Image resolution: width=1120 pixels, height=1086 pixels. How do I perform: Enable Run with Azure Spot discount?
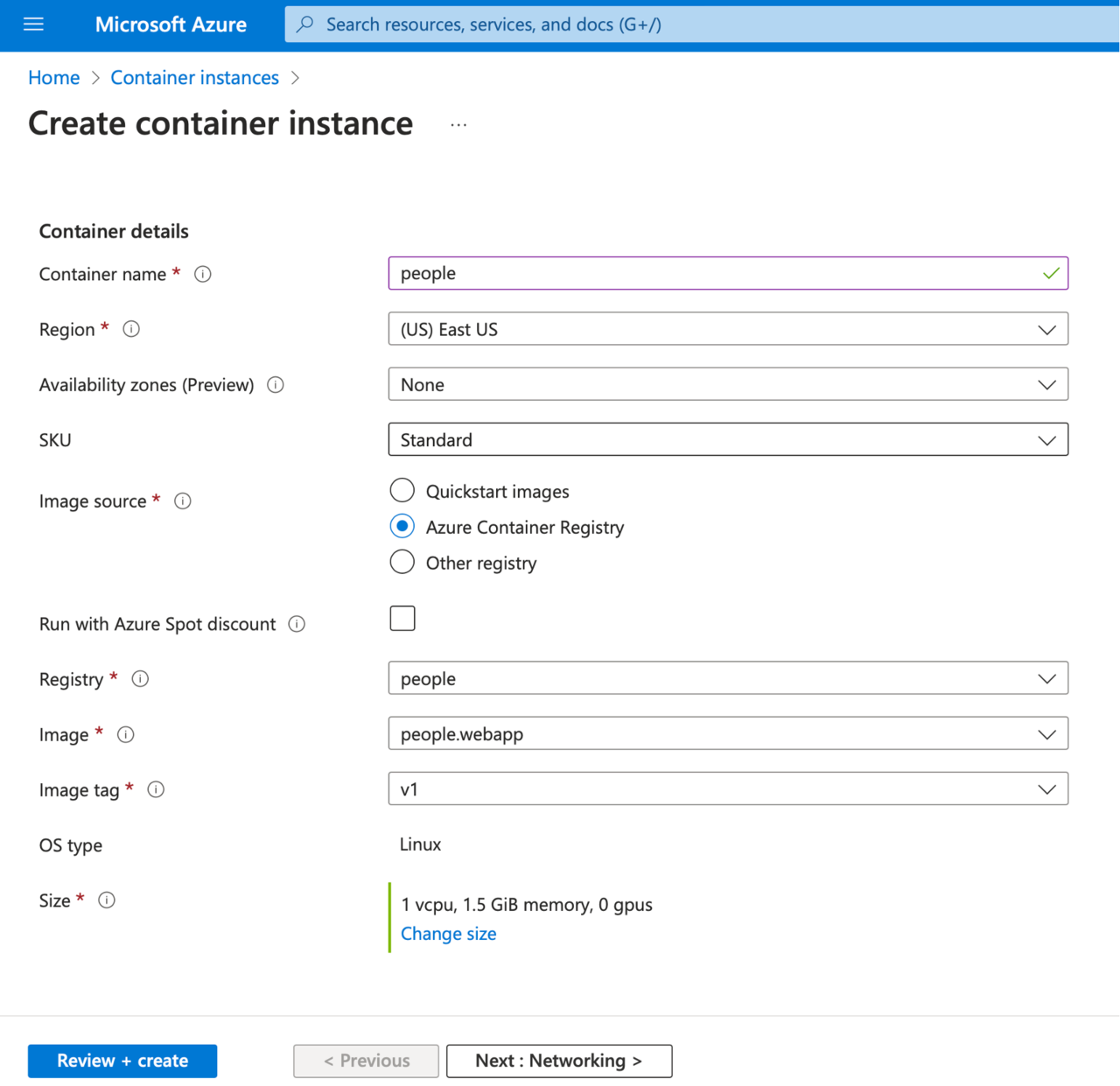(402, 618)
